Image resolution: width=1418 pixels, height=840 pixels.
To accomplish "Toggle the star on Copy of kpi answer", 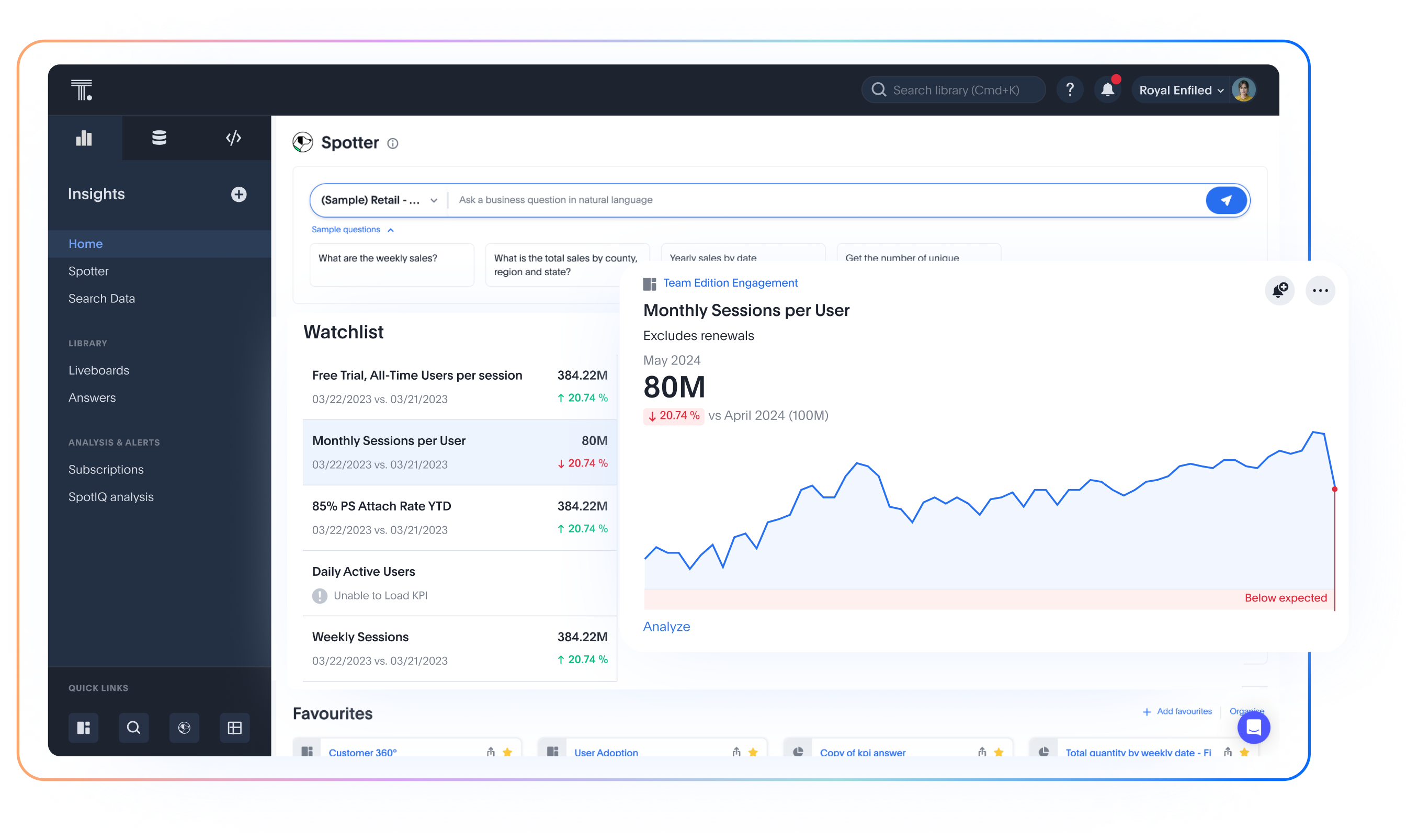I will click(998, 752).
